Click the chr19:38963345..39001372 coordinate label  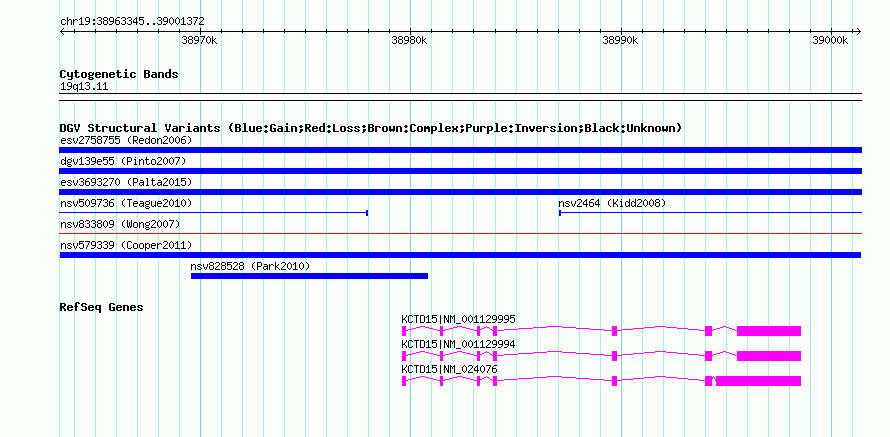[132, 22]
